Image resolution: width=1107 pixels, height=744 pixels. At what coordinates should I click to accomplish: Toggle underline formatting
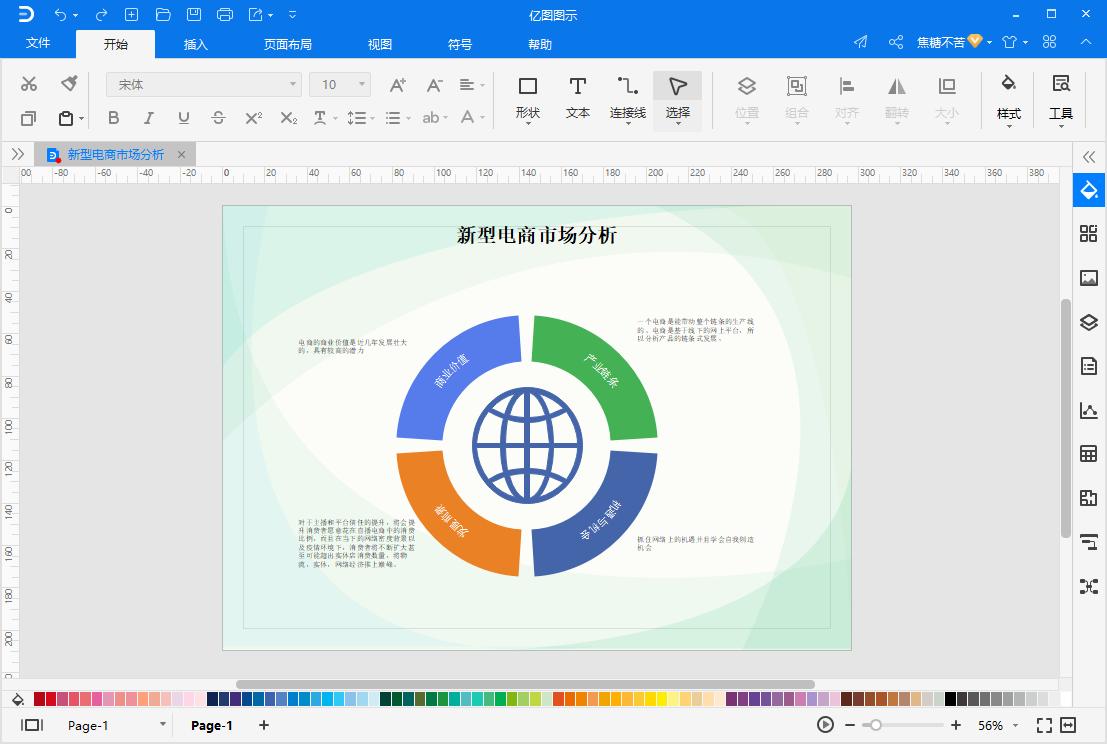(x=183, y=118)
